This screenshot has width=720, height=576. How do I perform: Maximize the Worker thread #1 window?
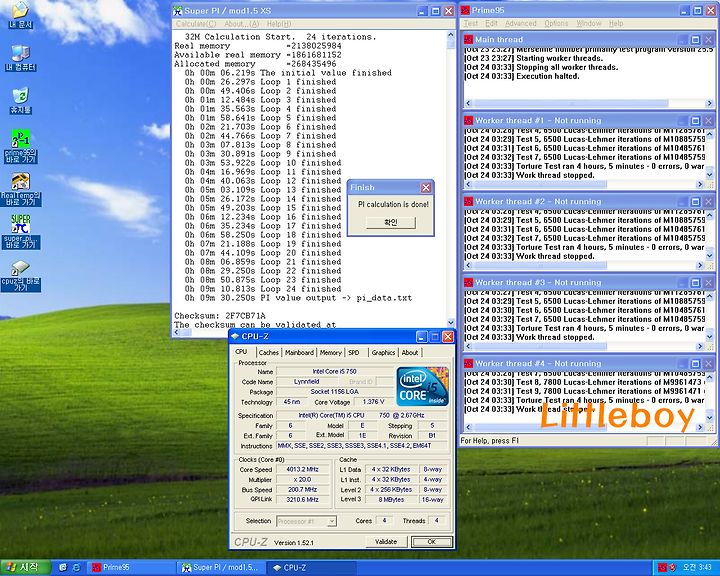click(695, 121)
